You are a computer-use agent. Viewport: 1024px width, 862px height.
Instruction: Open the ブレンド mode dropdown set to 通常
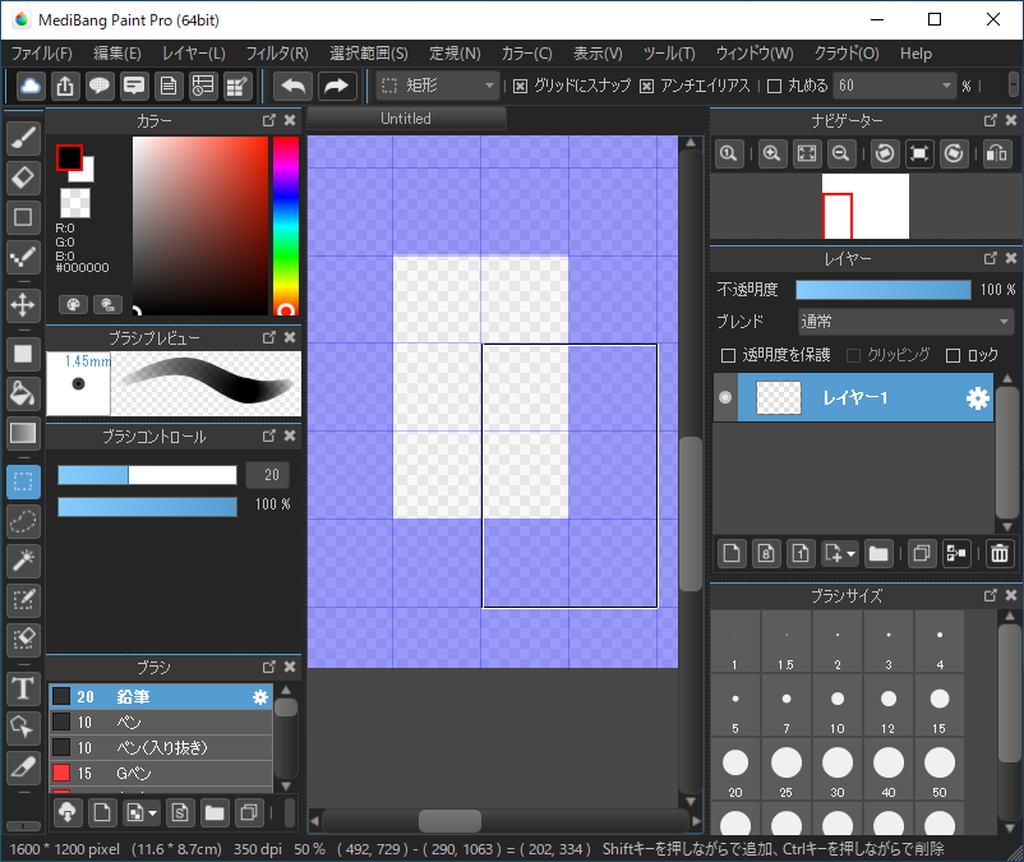tap(905, 322)
